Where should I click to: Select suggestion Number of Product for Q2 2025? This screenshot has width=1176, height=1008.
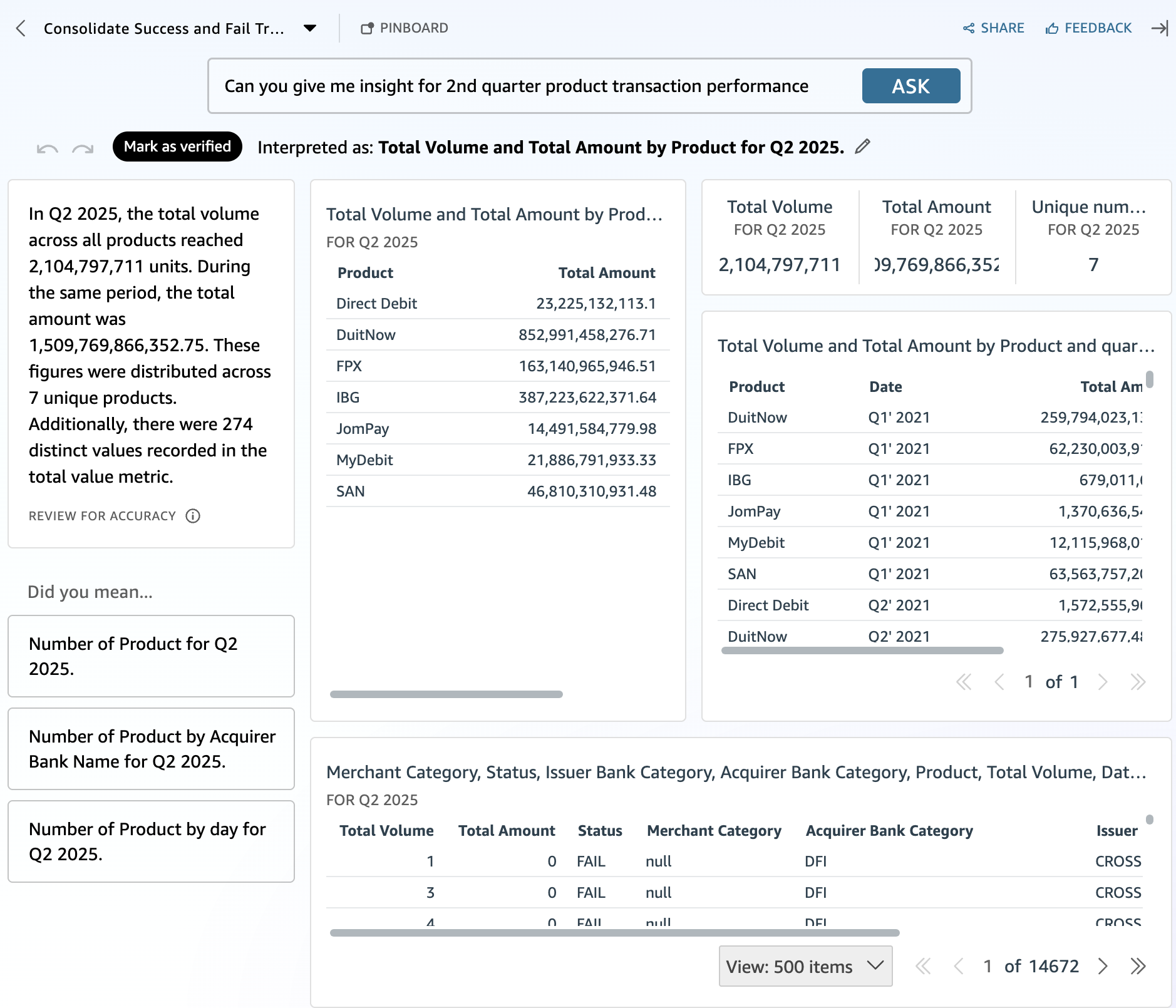tap(151, 656)
